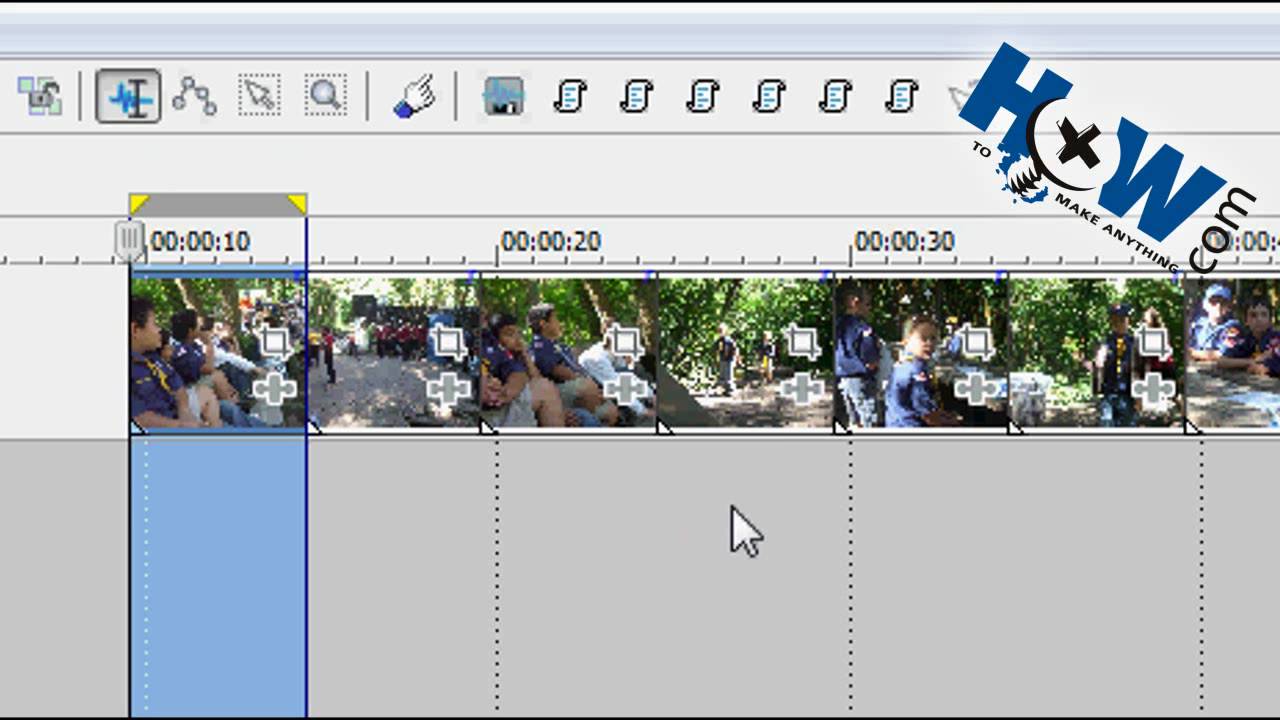Select the Zoom Edit magnifier tool
1280x720 pixels.
coord(326,97)
